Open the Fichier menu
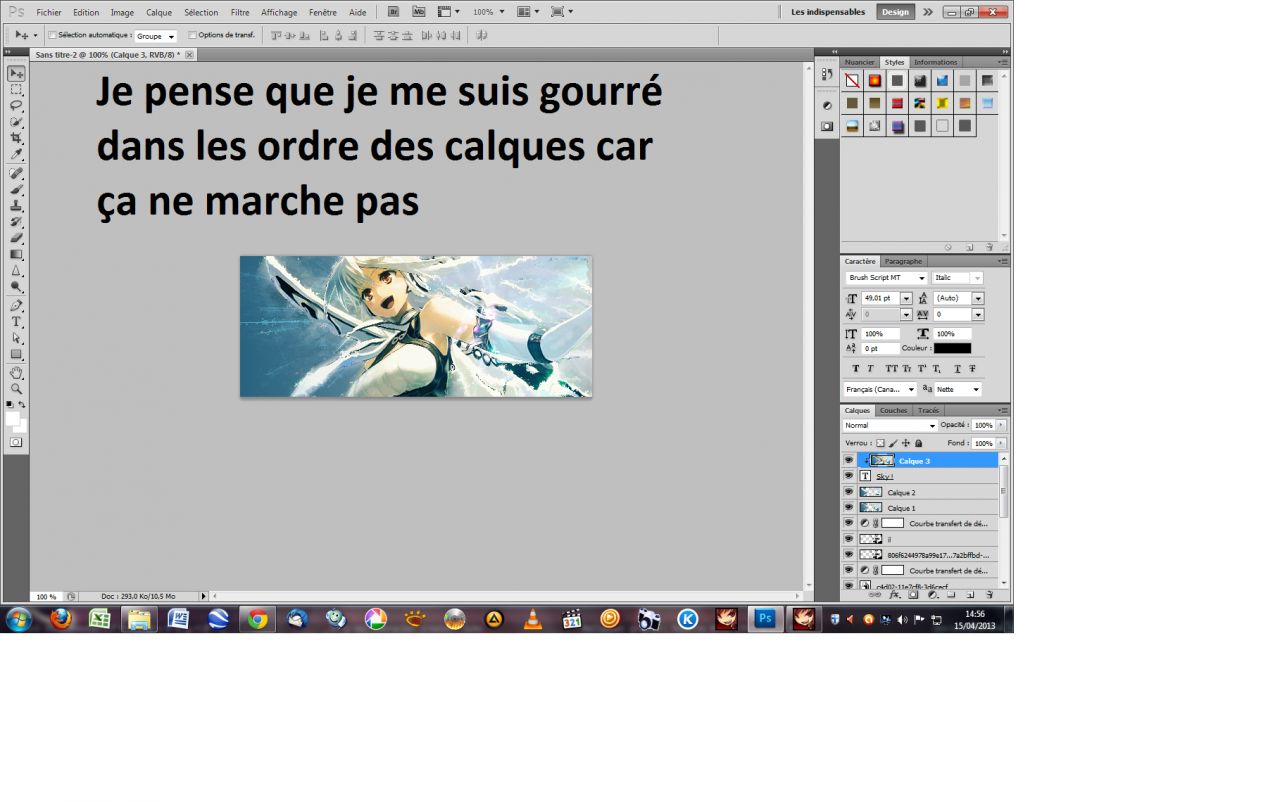Screen dimensions: 1280x802 pyautogui.click(x=49, y=13)
